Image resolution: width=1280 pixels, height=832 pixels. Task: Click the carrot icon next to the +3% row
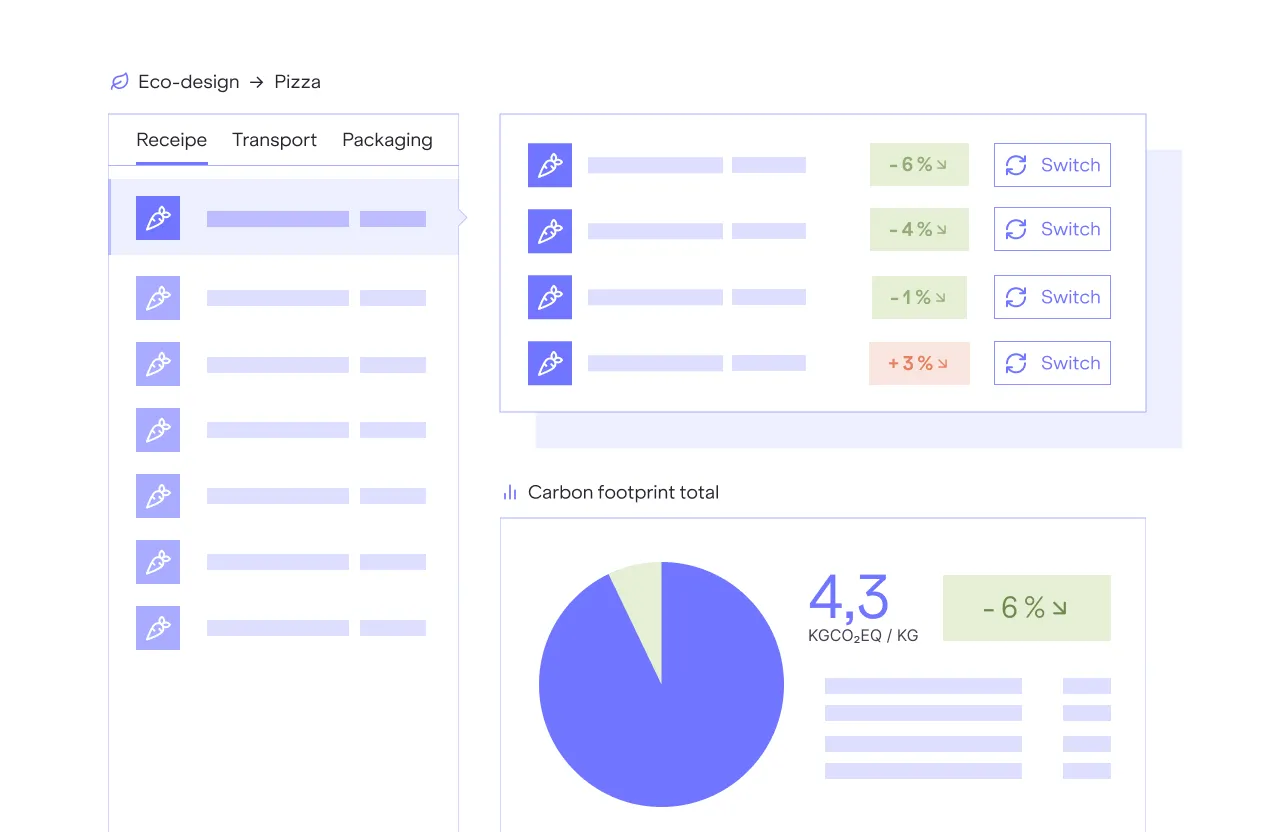[x=549, y=362]
